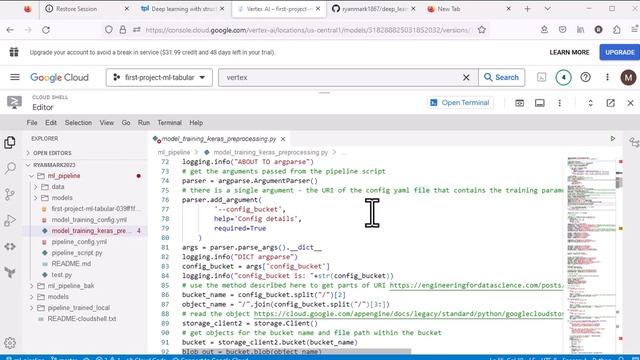Open the Help menu
The width and height of the screenshot is (640, 360).
coord(196,122)
